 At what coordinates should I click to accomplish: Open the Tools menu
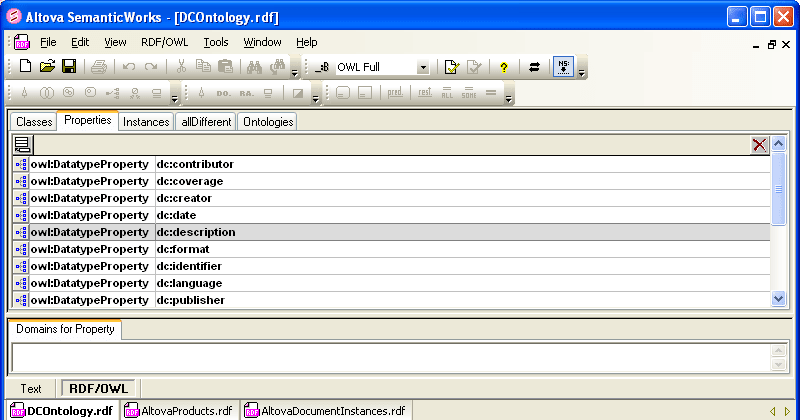216,42
